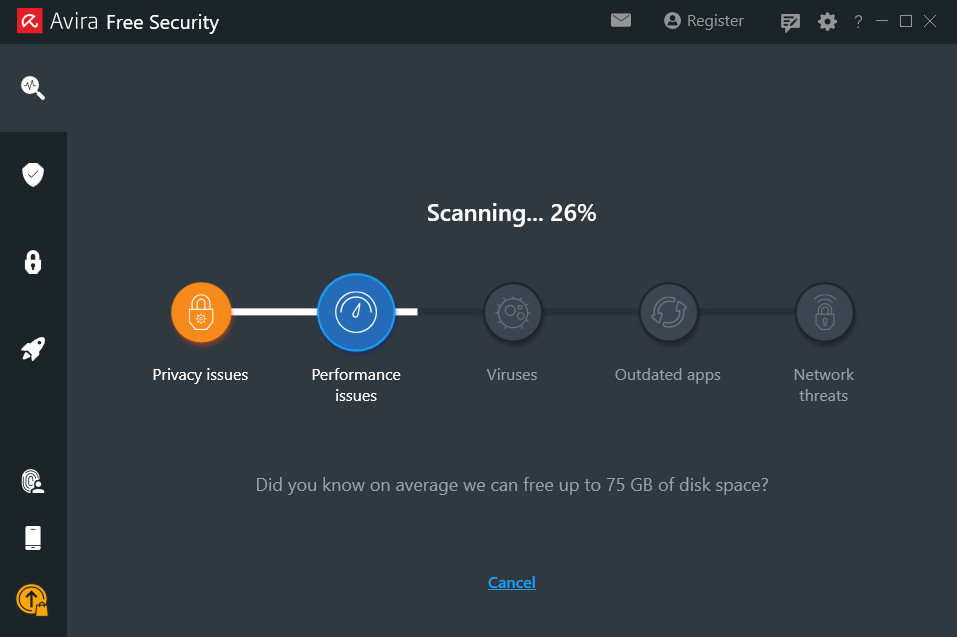Open settings via the gear icon
The image size is (957, 637).
(827, 22)
